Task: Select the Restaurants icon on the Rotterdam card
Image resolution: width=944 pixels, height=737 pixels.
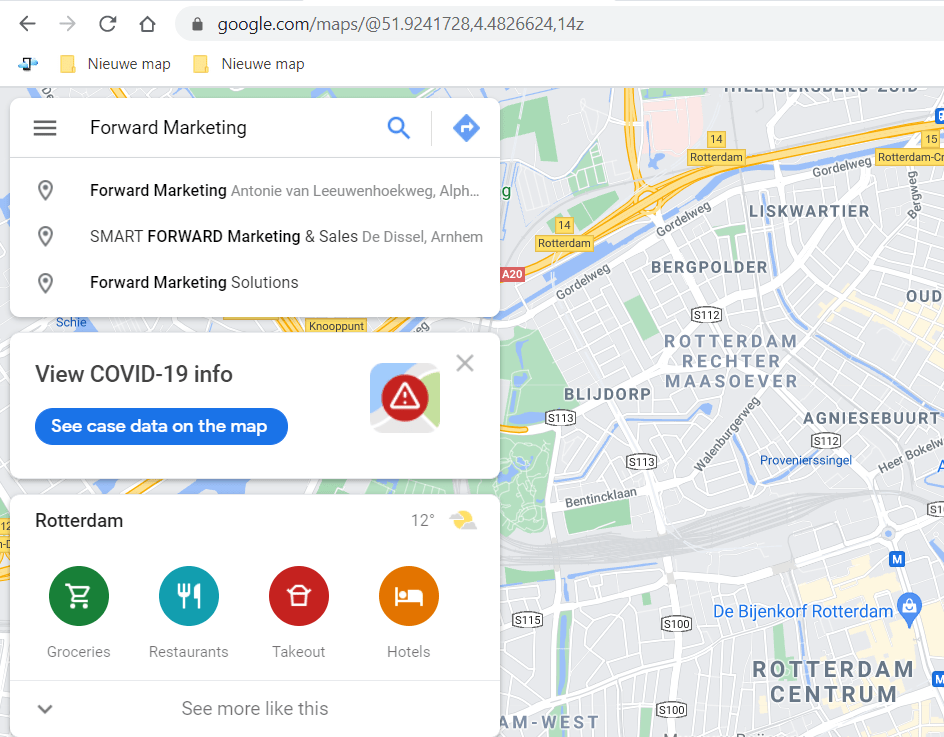Action: coord(188,595)
